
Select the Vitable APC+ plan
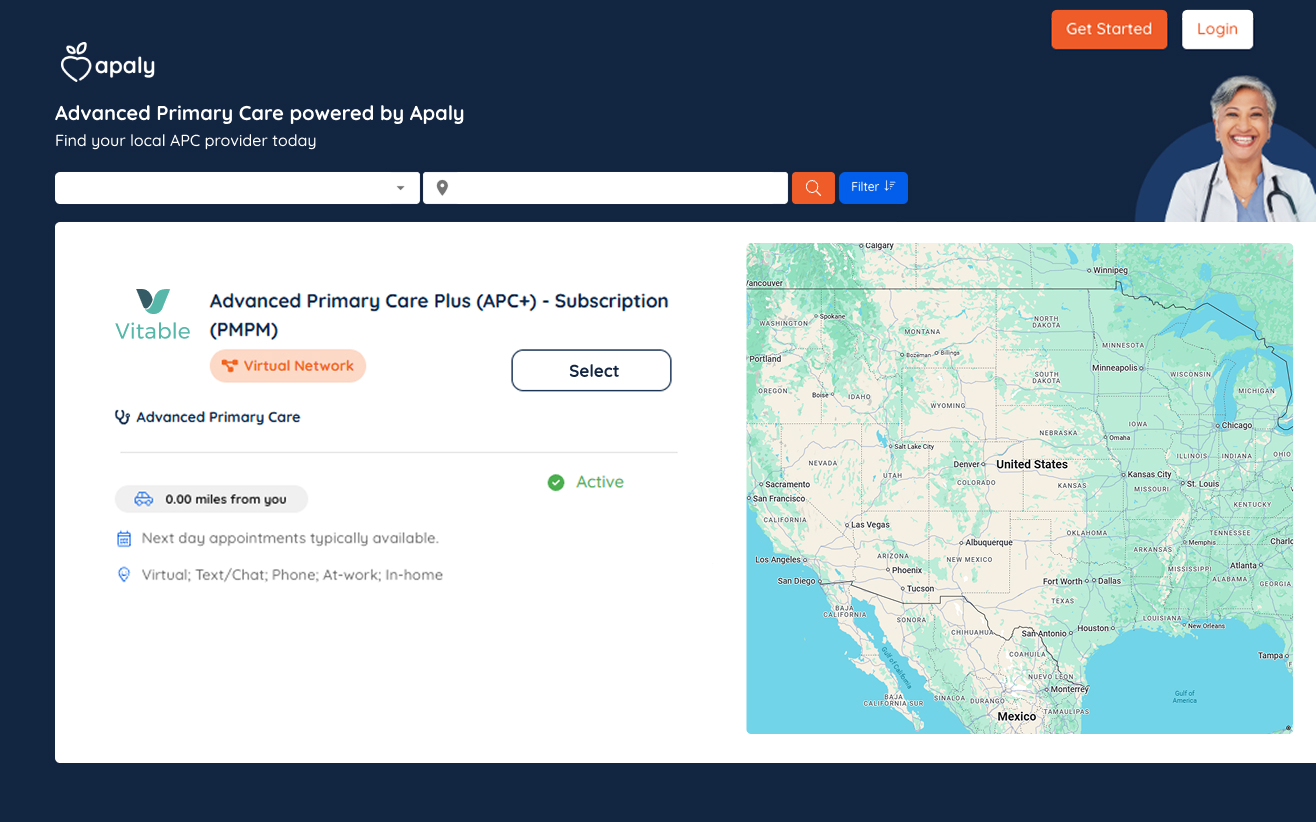pos(591,371)
